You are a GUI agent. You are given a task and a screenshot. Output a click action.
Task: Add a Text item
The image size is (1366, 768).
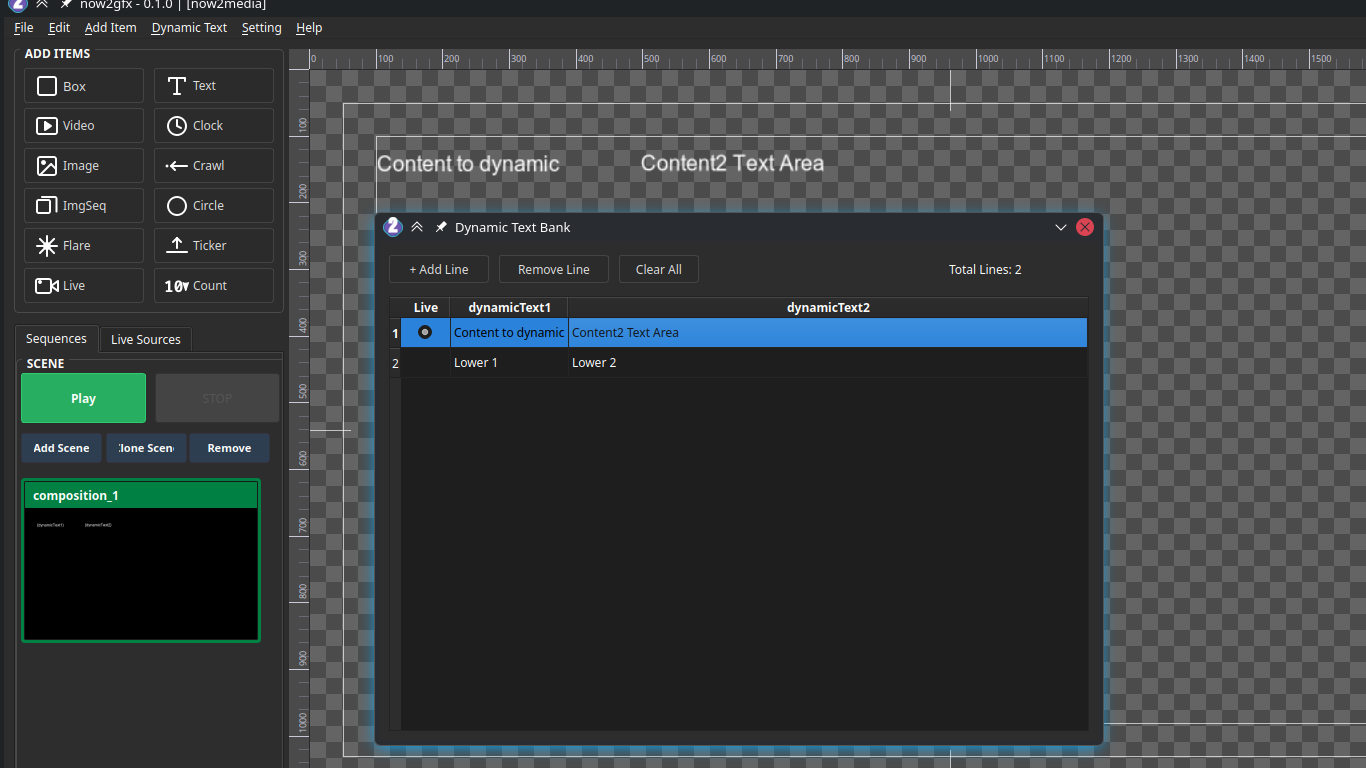click(x=214, y=86)
